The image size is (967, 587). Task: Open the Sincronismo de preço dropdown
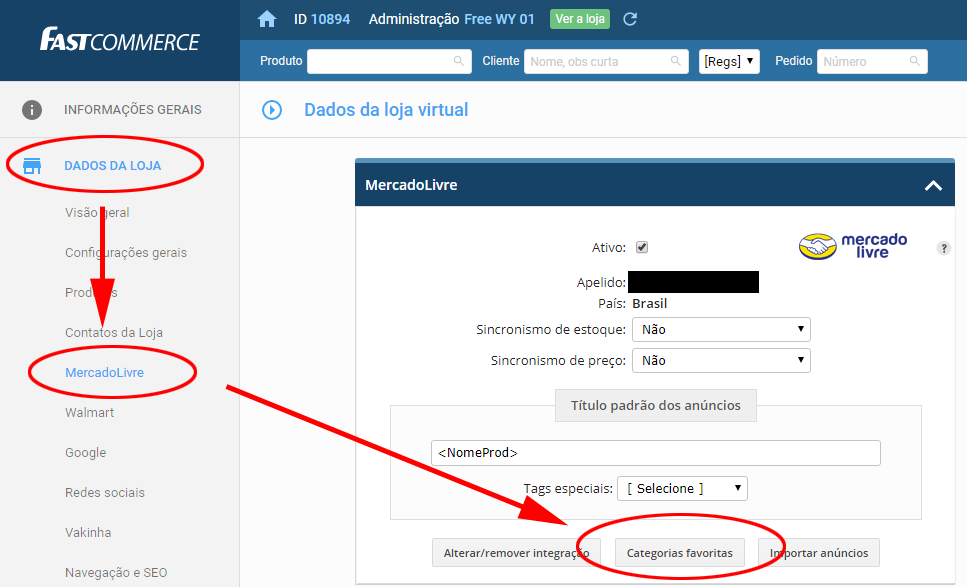coord(721,360)
